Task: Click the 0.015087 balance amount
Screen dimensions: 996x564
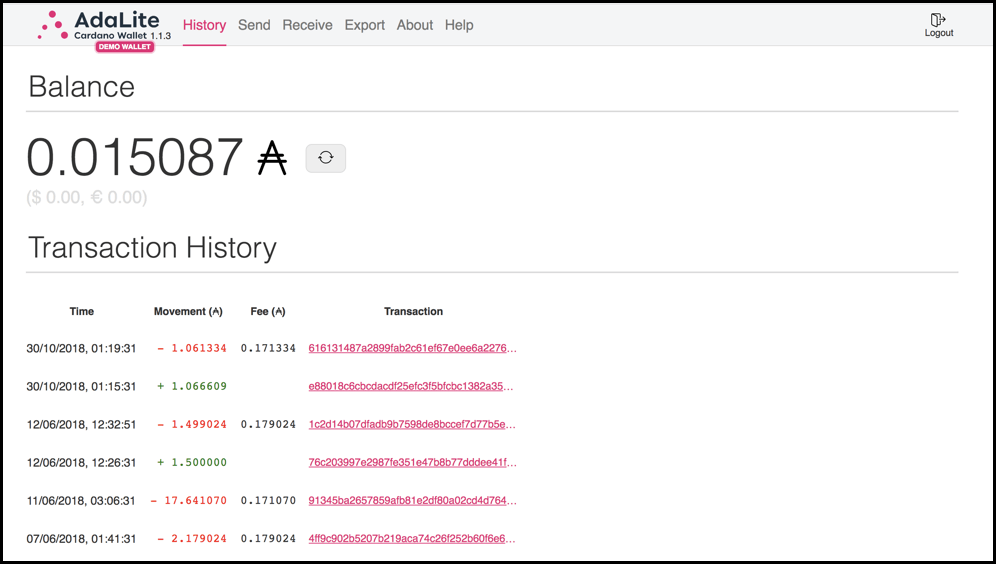Action: tap(135, 158)
